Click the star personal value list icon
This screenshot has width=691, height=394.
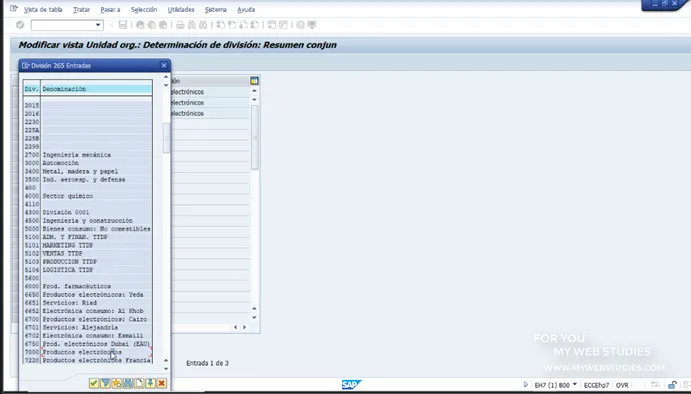116,383
